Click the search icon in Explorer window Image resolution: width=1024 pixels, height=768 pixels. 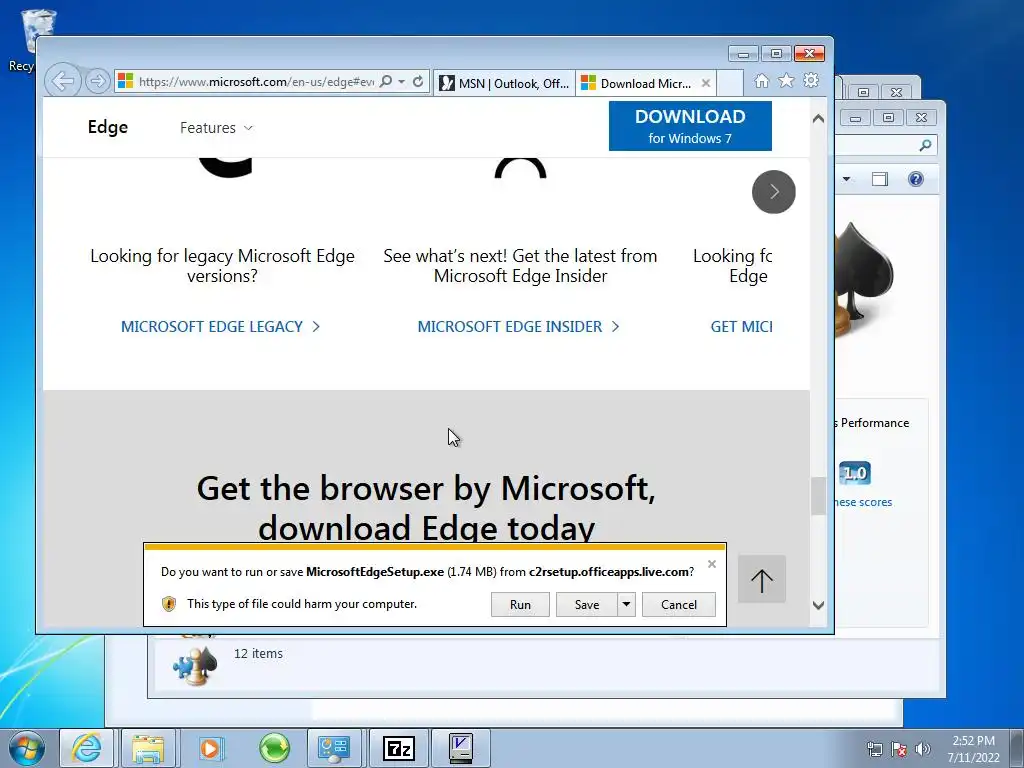(925, 145)
